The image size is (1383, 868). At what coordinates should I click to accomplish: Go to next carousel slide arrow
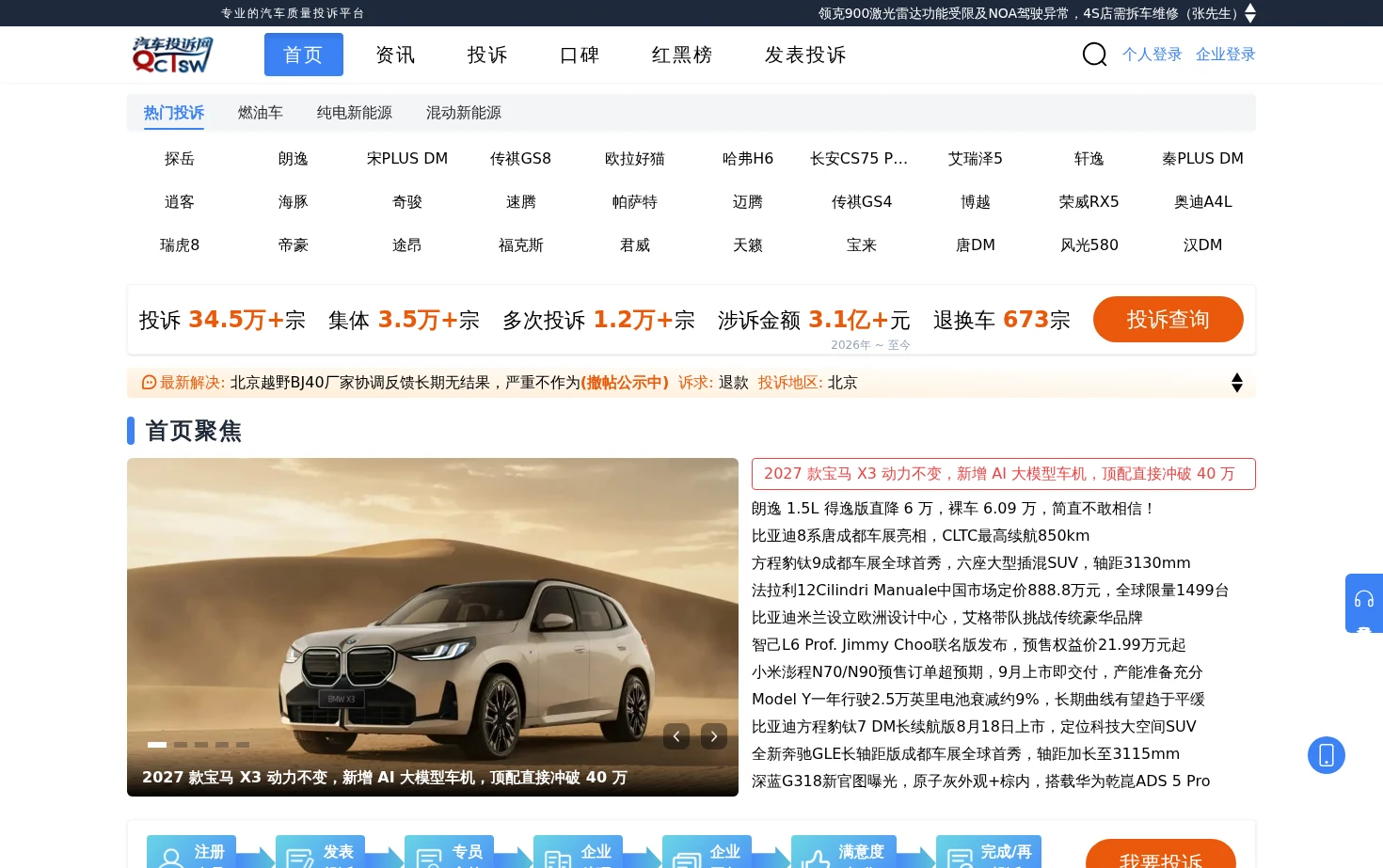(714, 736)
